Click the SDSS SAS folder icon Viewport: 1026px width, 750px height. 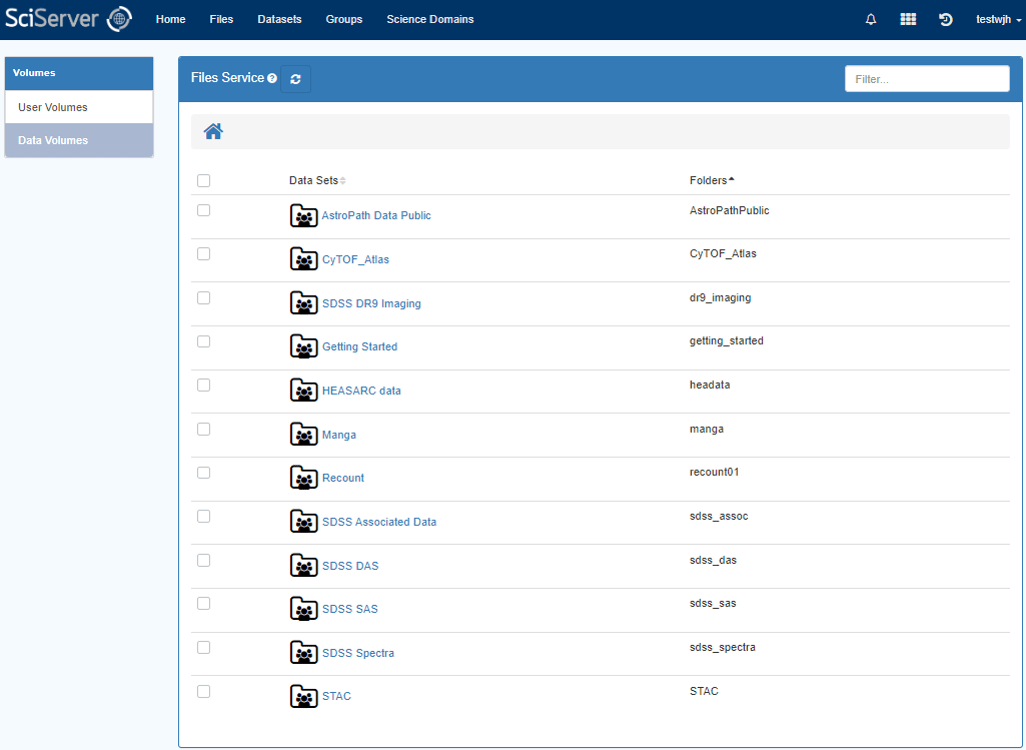tap(304, 609)
